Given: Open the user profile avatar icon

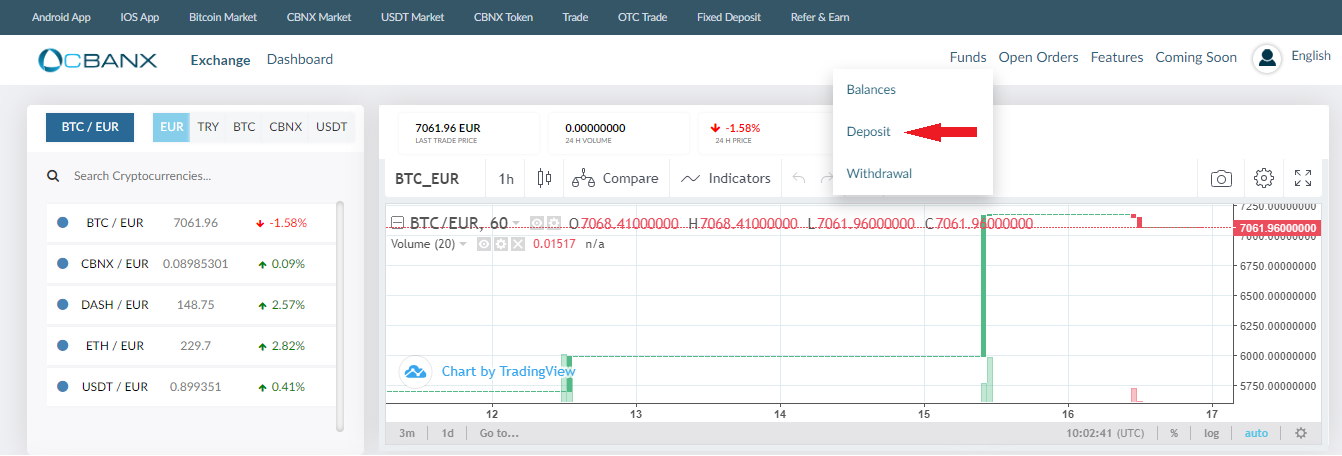Looking at the screenshot, I should (1267, 59).
